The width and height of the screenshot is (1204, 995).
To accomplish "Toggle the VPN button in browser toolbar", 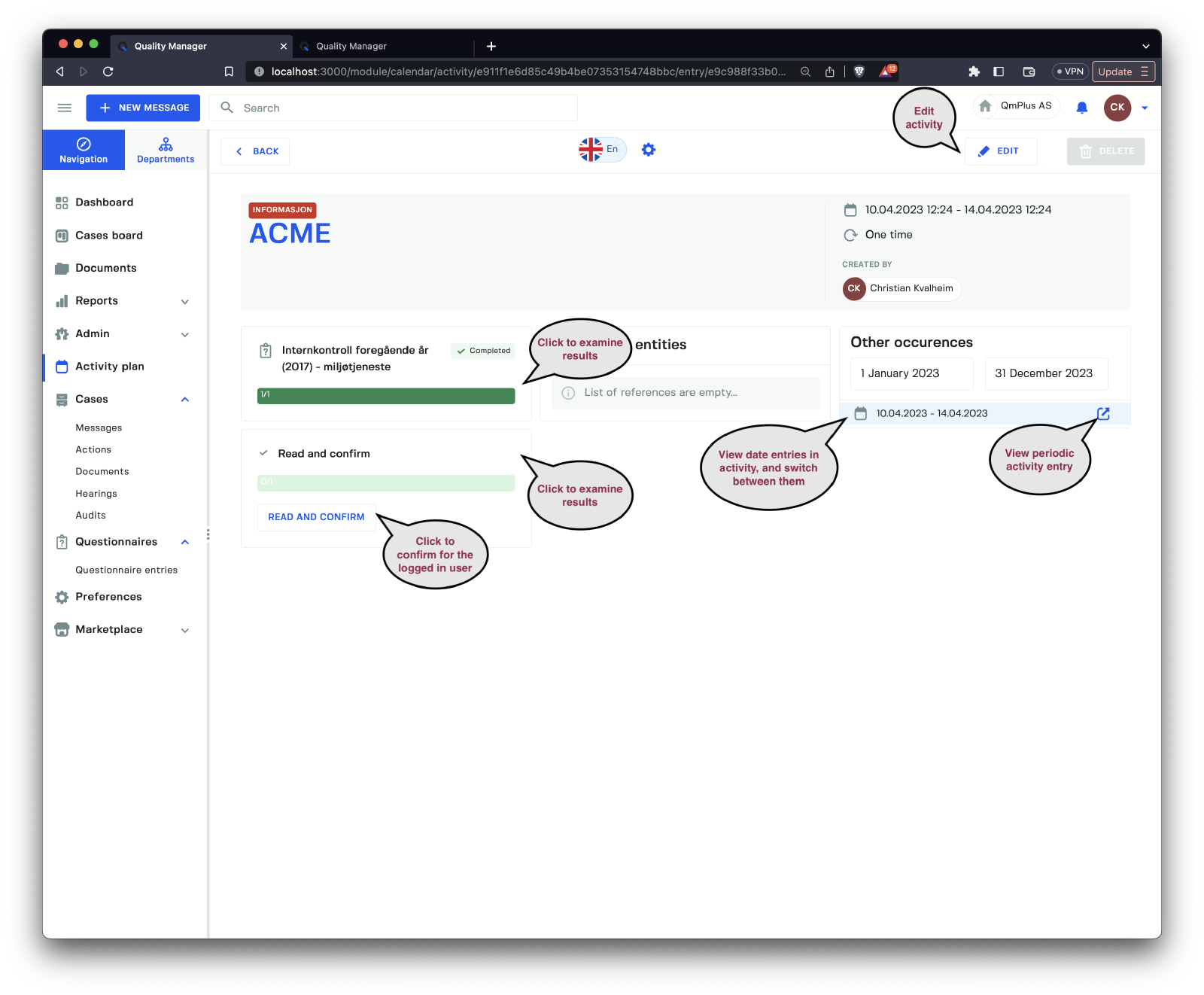I will tap(1069, 72).
